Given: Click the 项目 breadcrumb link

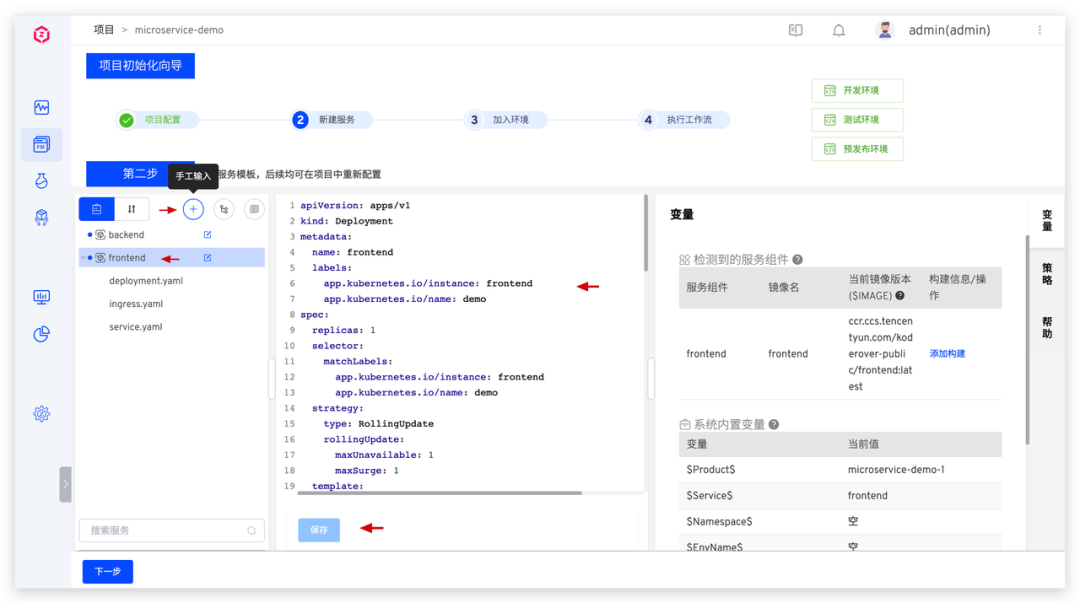Looking at the screenshot, I should coord(104,30).
